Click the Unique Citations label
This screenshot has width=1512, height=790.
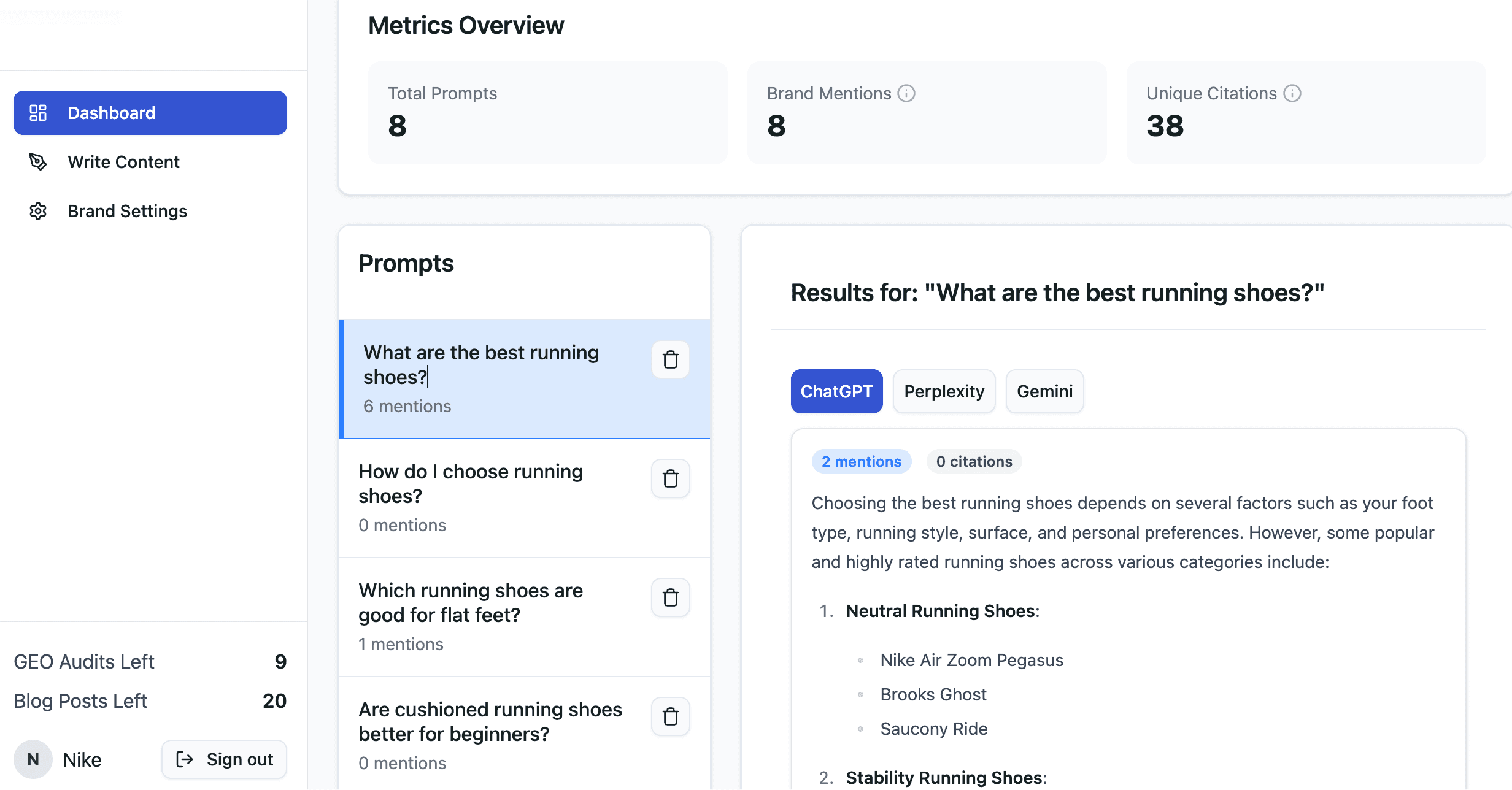tap(1211, 93)
